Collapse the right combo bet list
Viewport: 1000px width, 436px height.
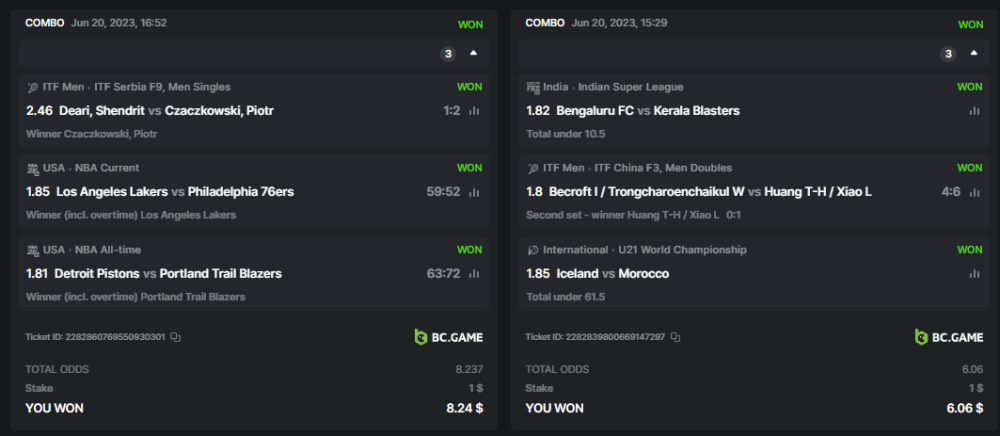point(973,53)
